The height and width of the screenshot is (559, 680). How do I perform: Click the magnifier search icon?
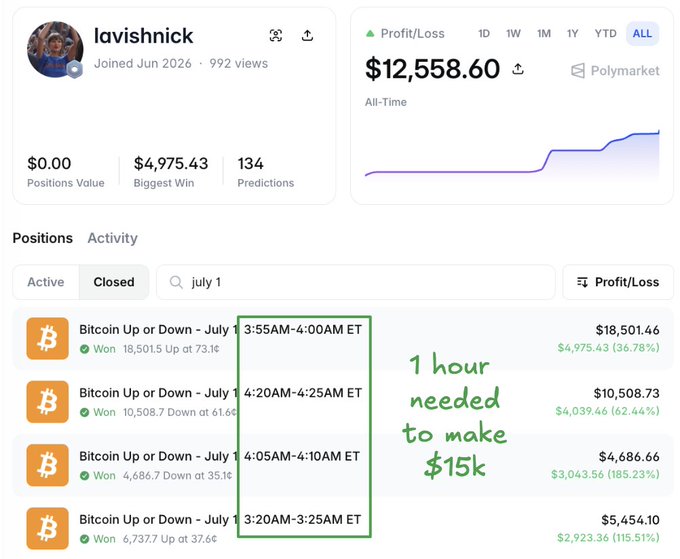176,282
